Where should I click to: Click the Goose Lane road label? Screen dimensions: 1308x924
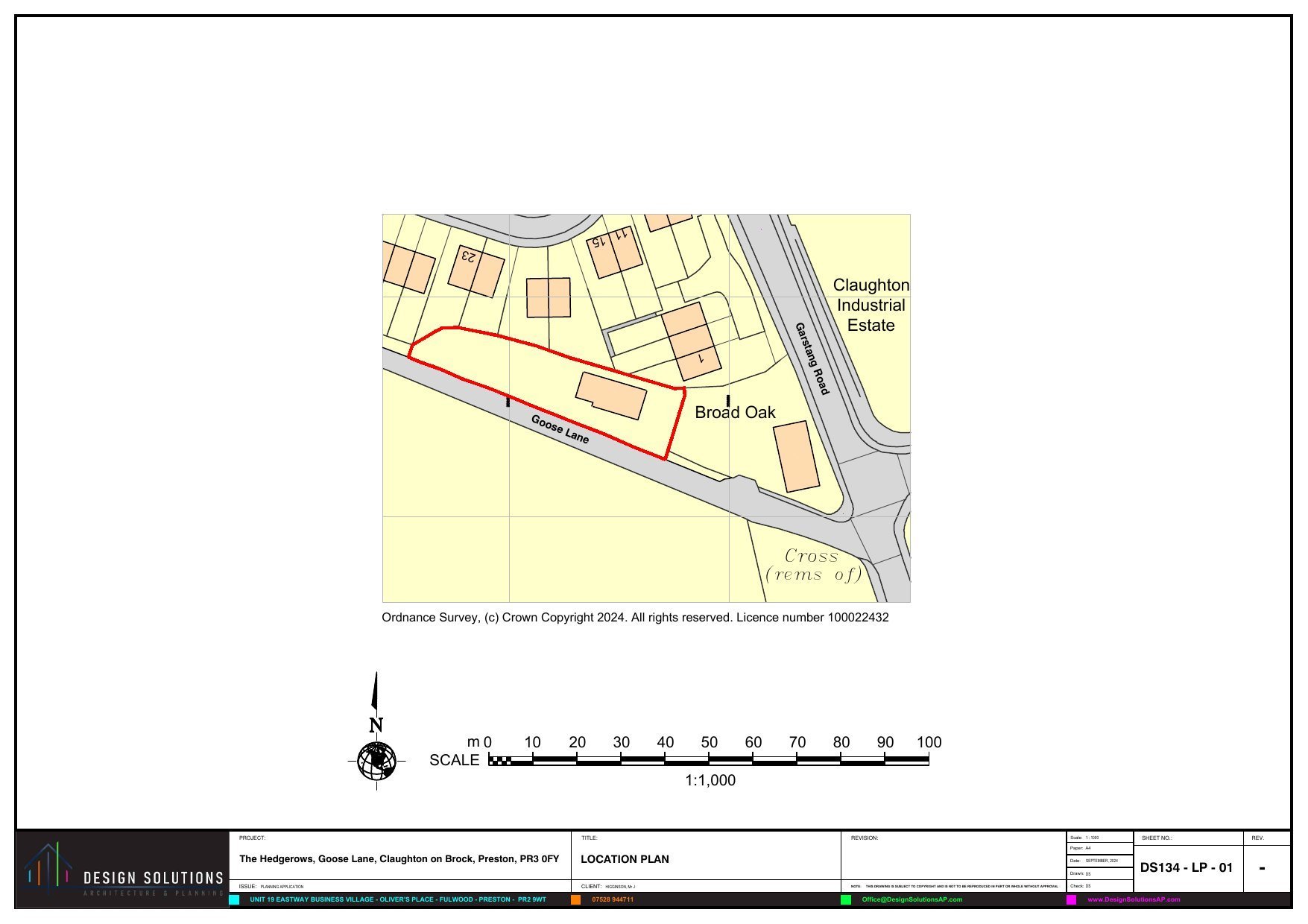(x=560, y=429)
